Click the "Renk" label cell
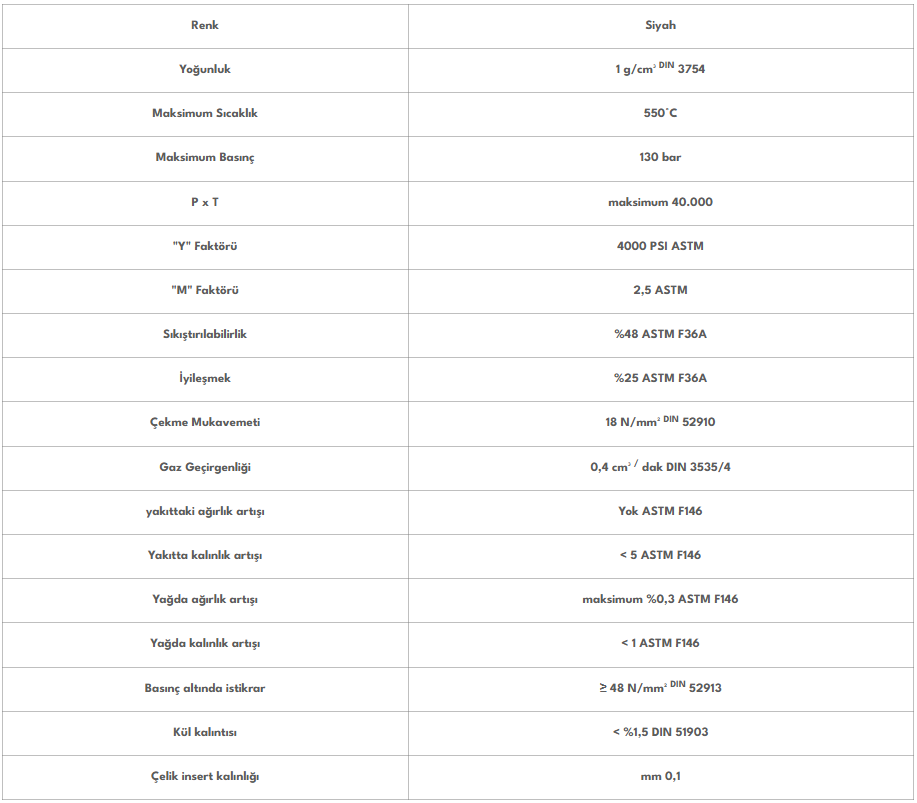The width and height of the screenshot is (917, 803). 205,25
